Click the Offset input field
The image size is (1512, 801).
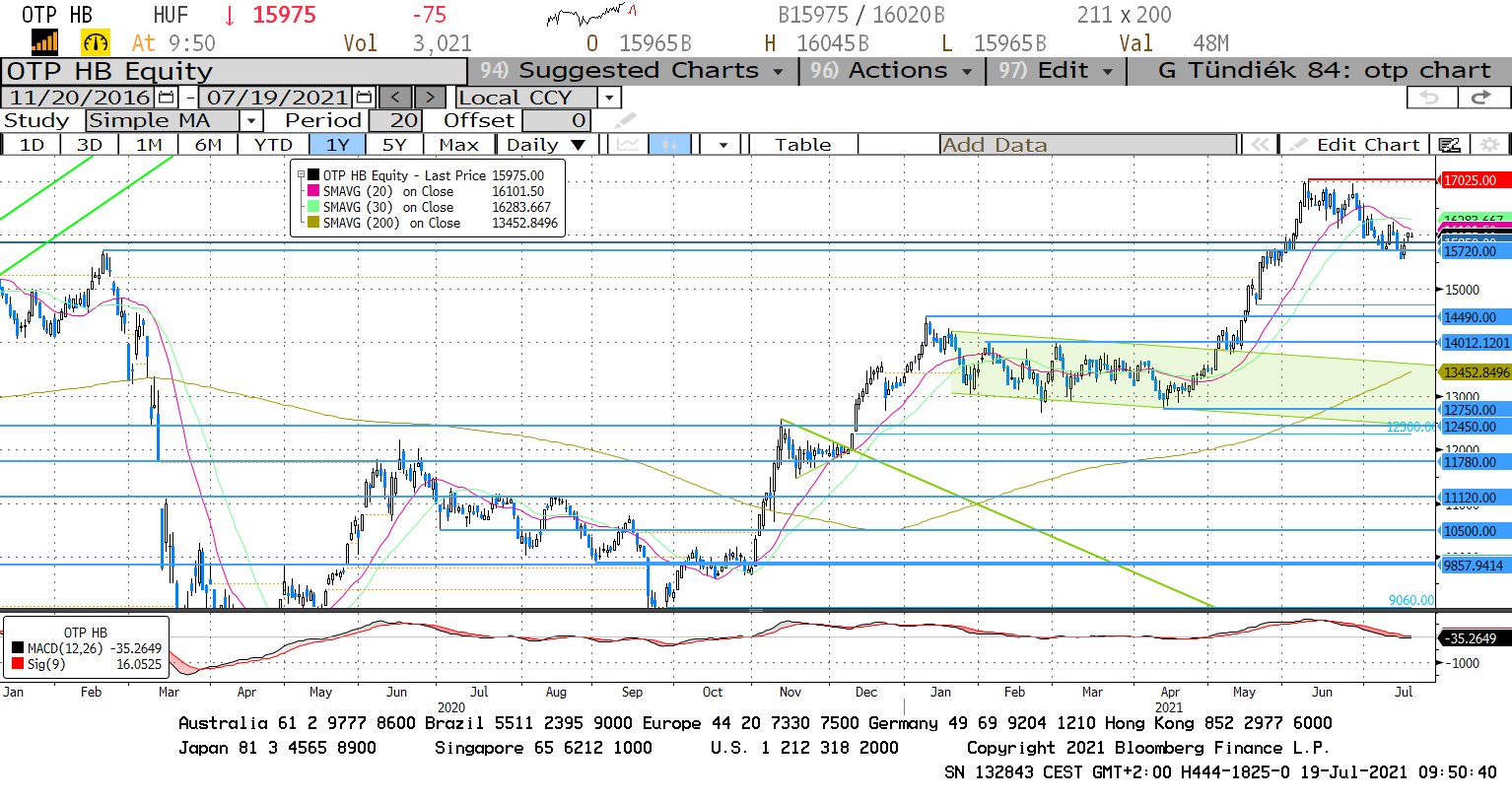point(556,120)
